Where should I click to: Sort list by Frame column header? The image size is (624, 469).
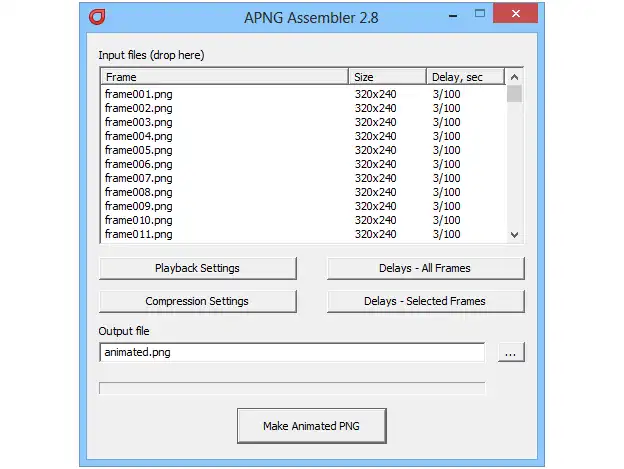[224, 77]
